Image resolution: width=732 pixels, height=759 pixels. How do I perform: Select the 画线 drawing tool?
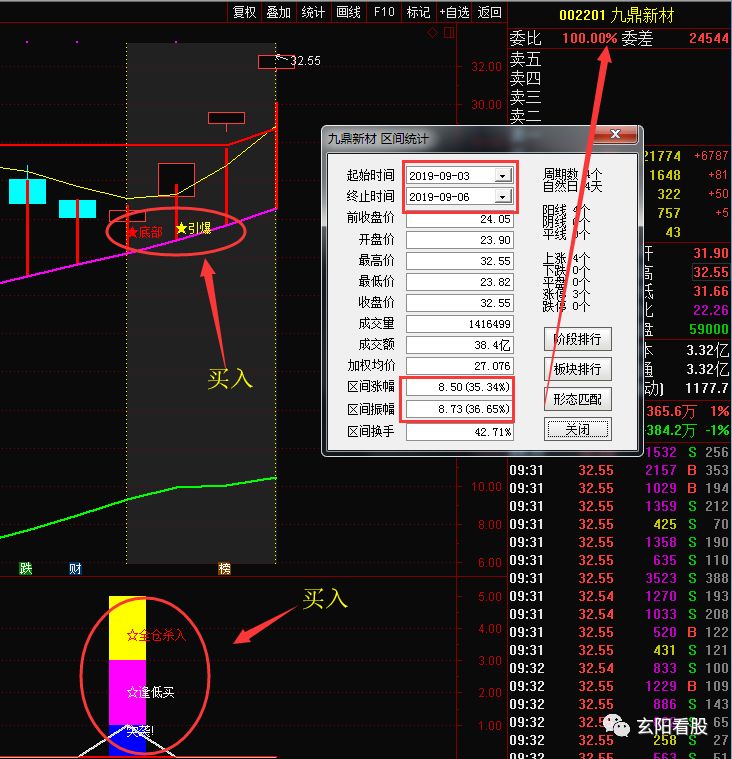(x=348, y=12)
